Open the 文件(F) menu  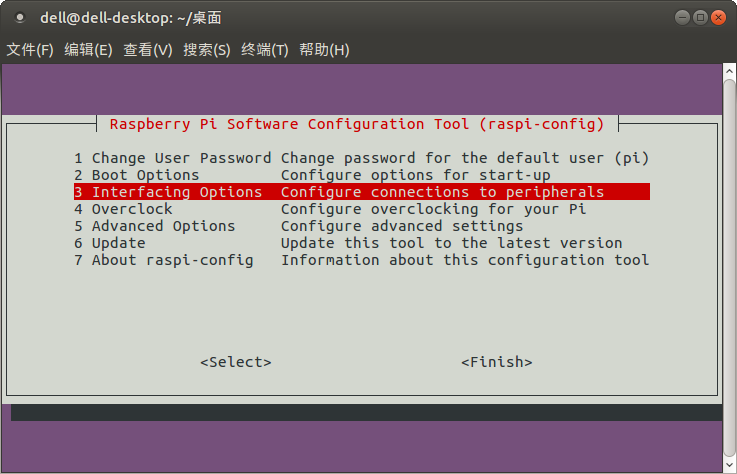coord(30,50)
